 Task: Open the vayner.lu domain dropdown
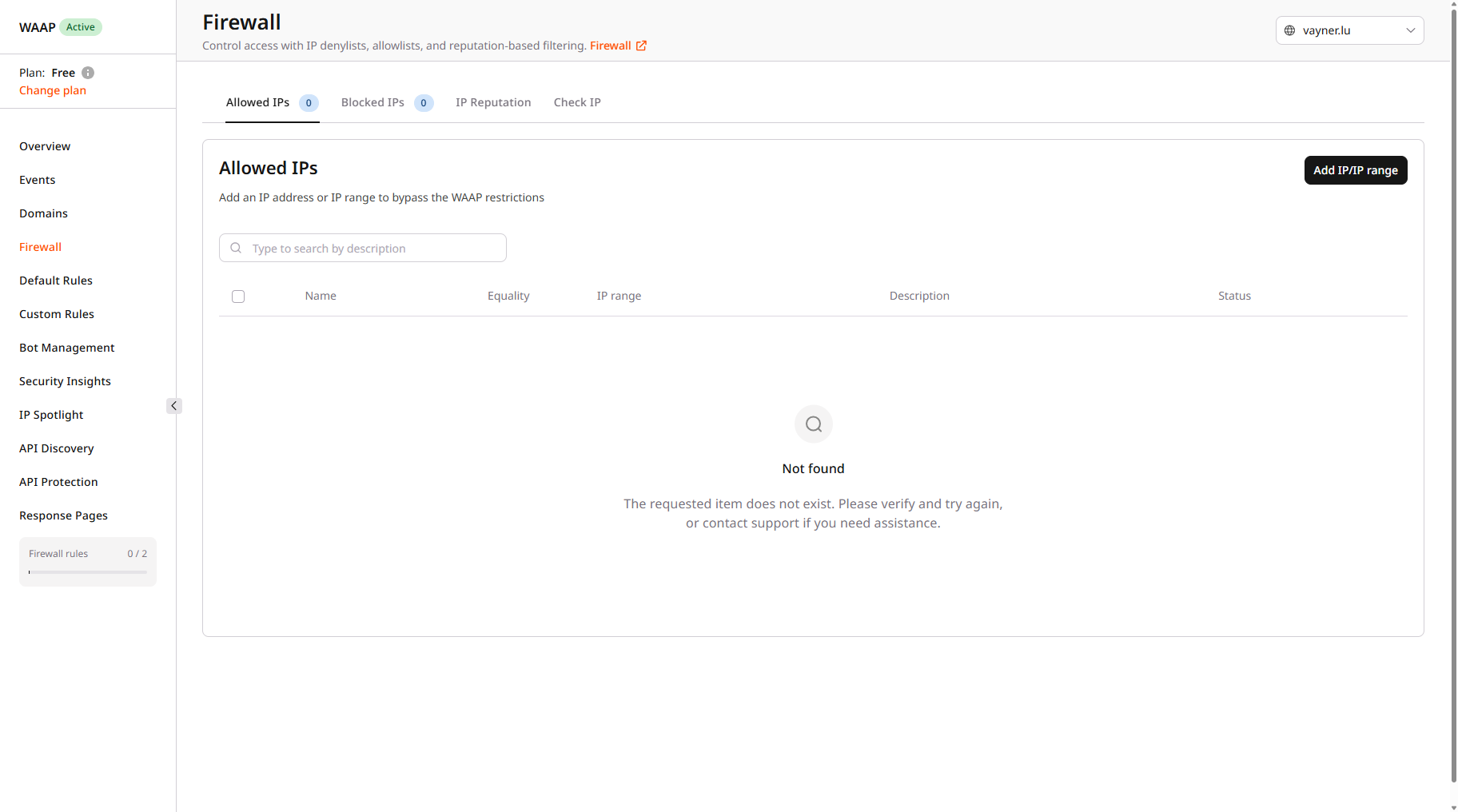1349,30
